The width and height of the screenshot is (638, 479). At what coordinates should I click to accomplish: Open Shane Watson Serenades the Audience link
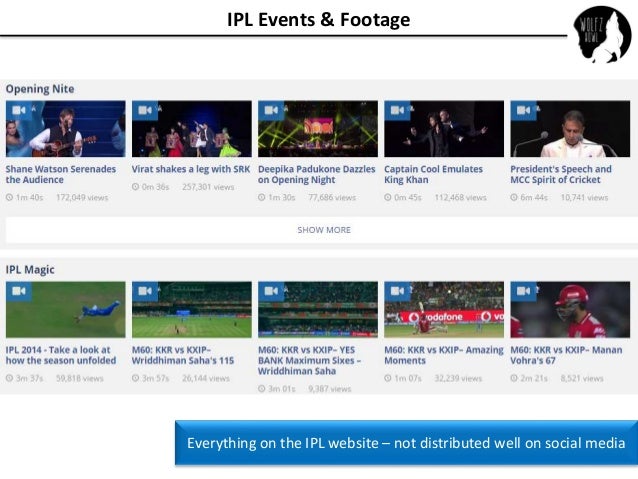61,174
